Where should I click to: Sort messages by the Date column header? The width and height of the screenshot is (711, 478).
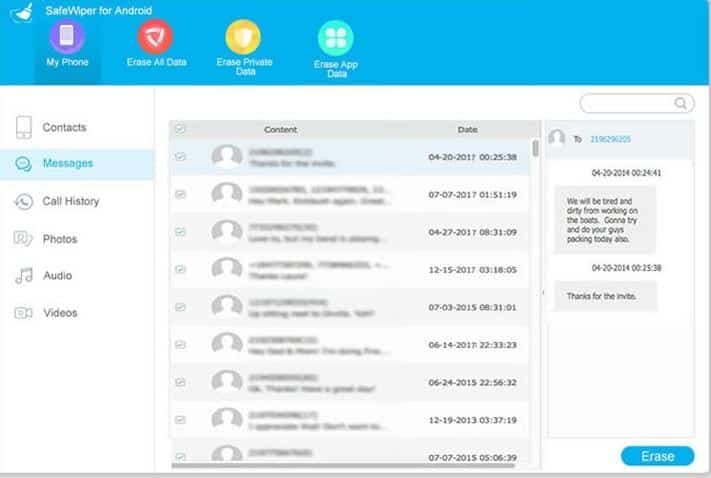point(467,130)
